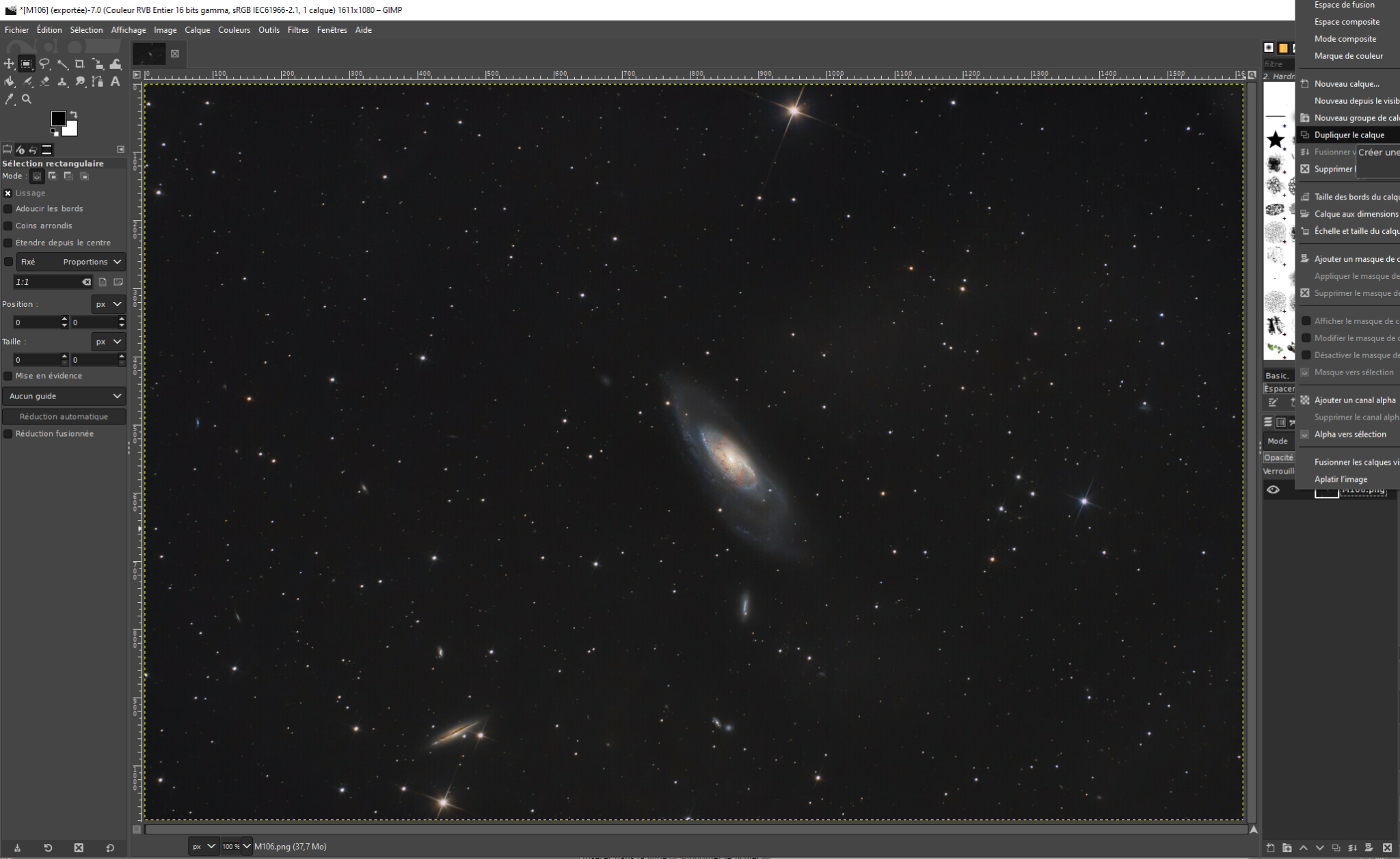Viewport: 1400px width, 859px height.
Task: Select the Unified Transform tool
Action: tap(98, 64)
